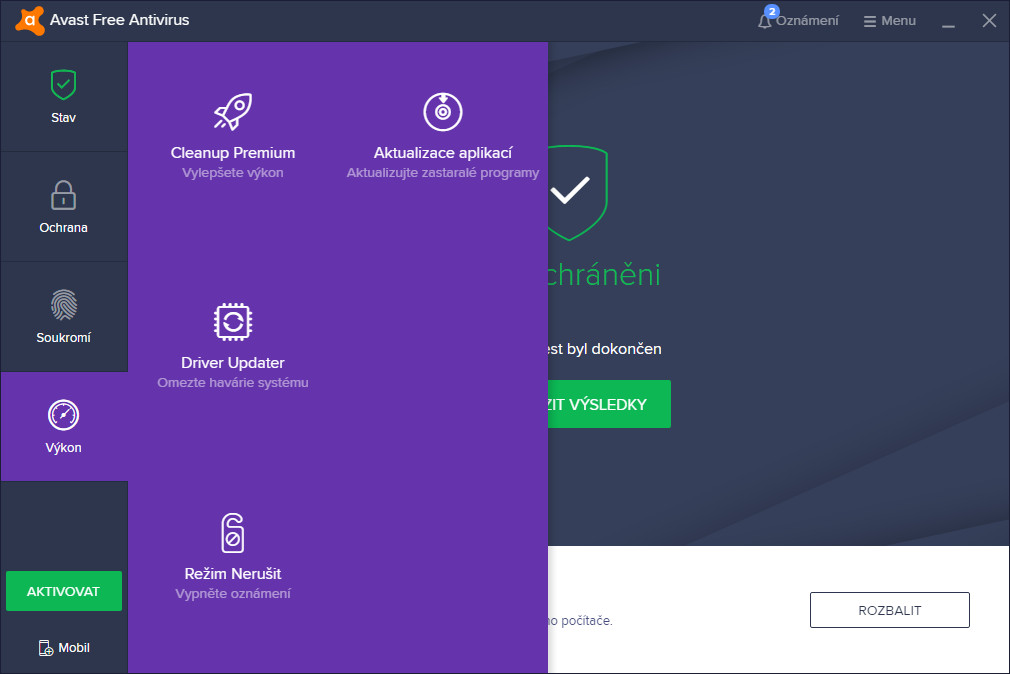Launch Cleanup Premium rocket icon
The image size is (1010, 674).
pos(233,111)
